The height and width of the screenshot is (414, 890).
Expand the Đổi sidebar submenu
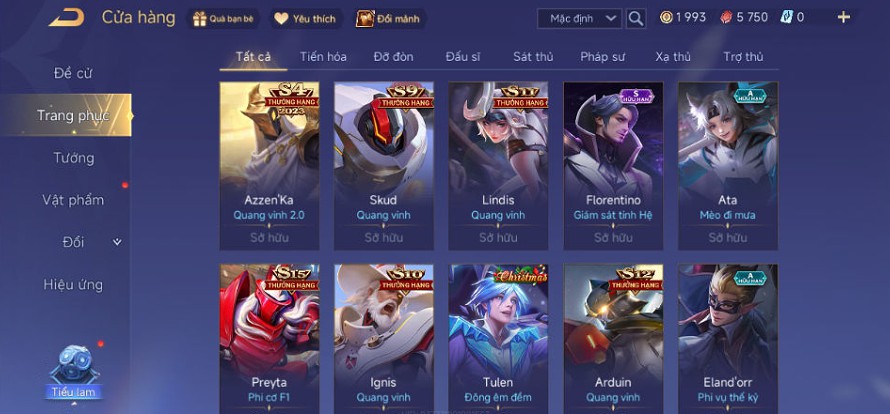click(x=117, y=242)
